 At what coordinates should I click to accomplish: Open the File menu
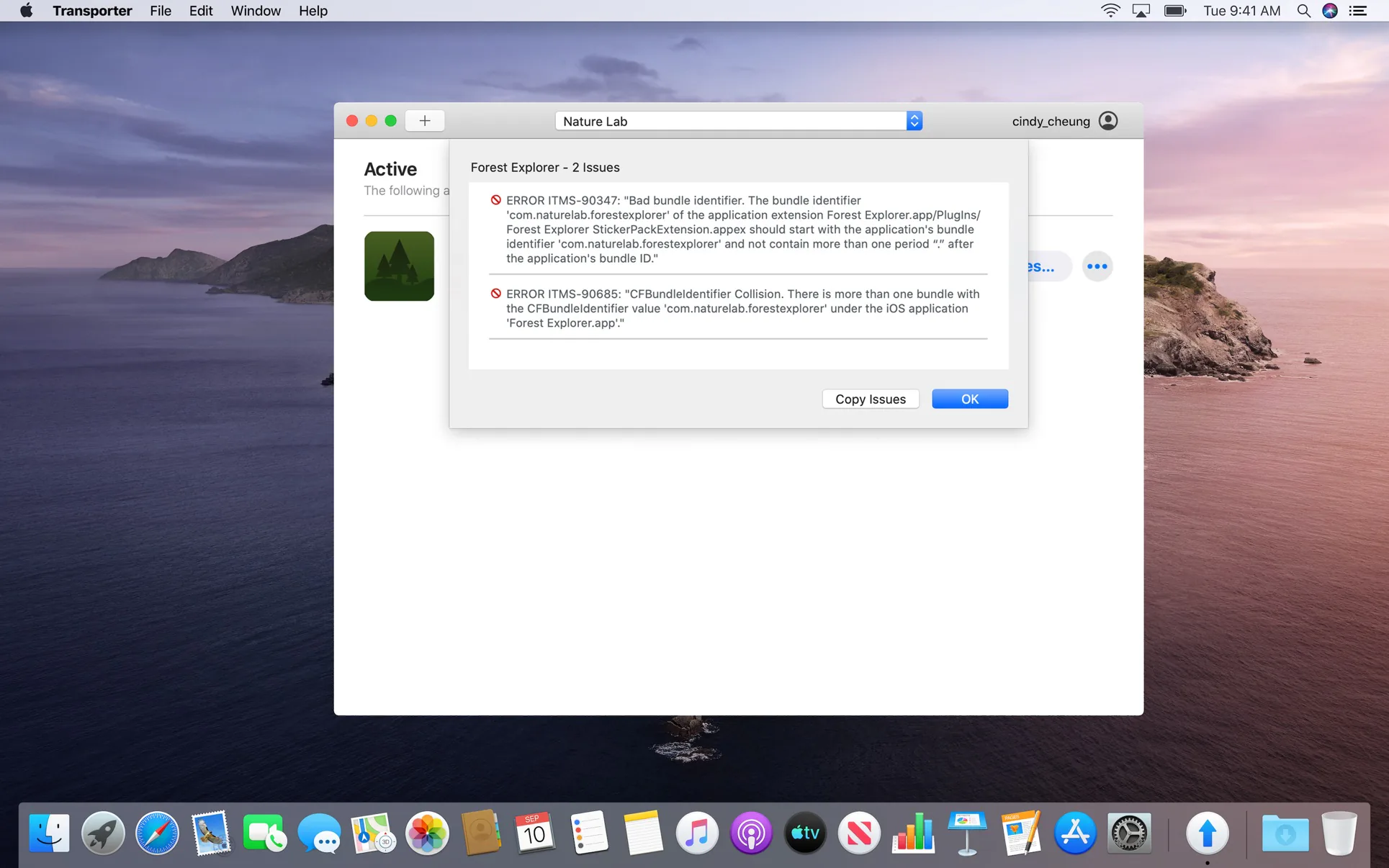pos(160,11)
